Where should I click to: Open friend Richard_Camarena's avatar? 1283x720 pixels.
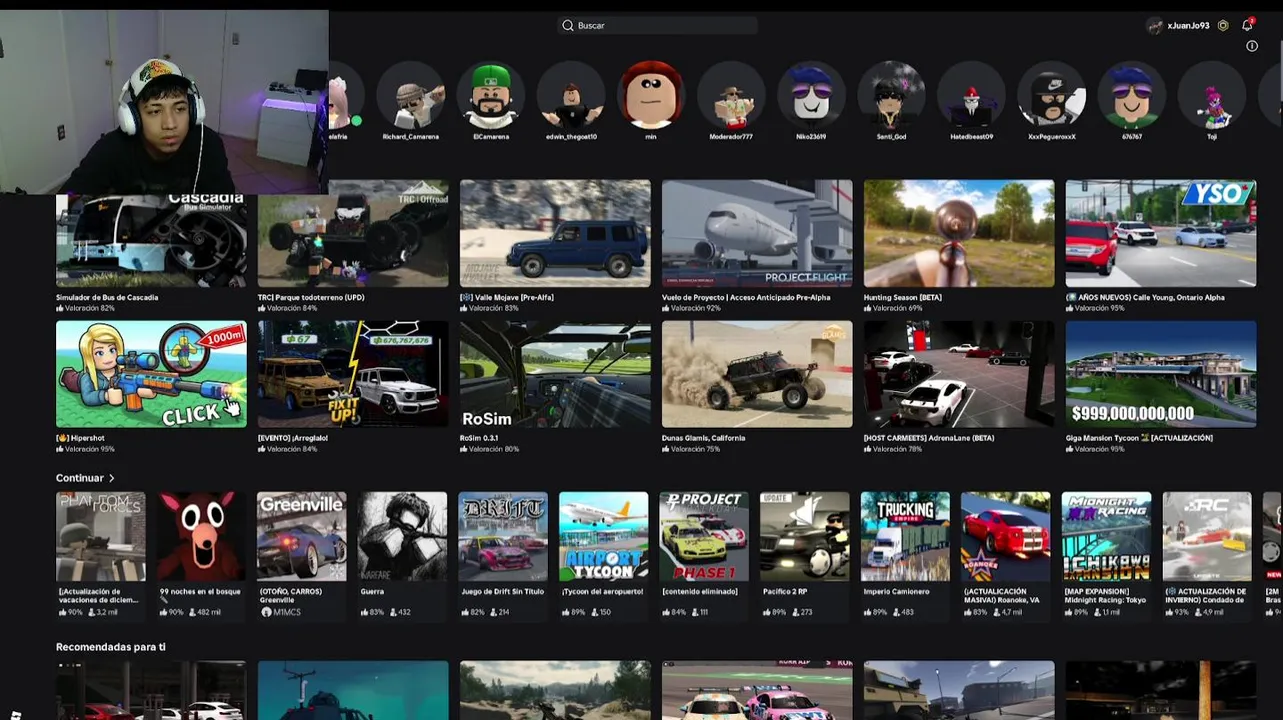[x=411, y=96]
